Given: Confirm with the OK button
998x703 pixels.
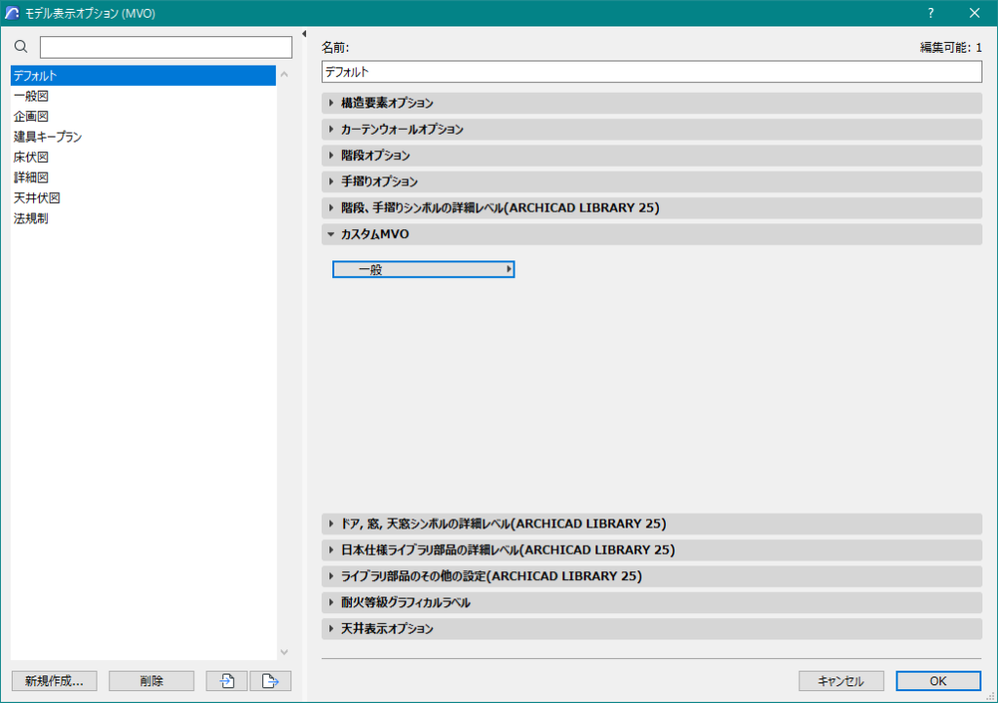Looking at the screenshot, I should [x=938, y=681].
